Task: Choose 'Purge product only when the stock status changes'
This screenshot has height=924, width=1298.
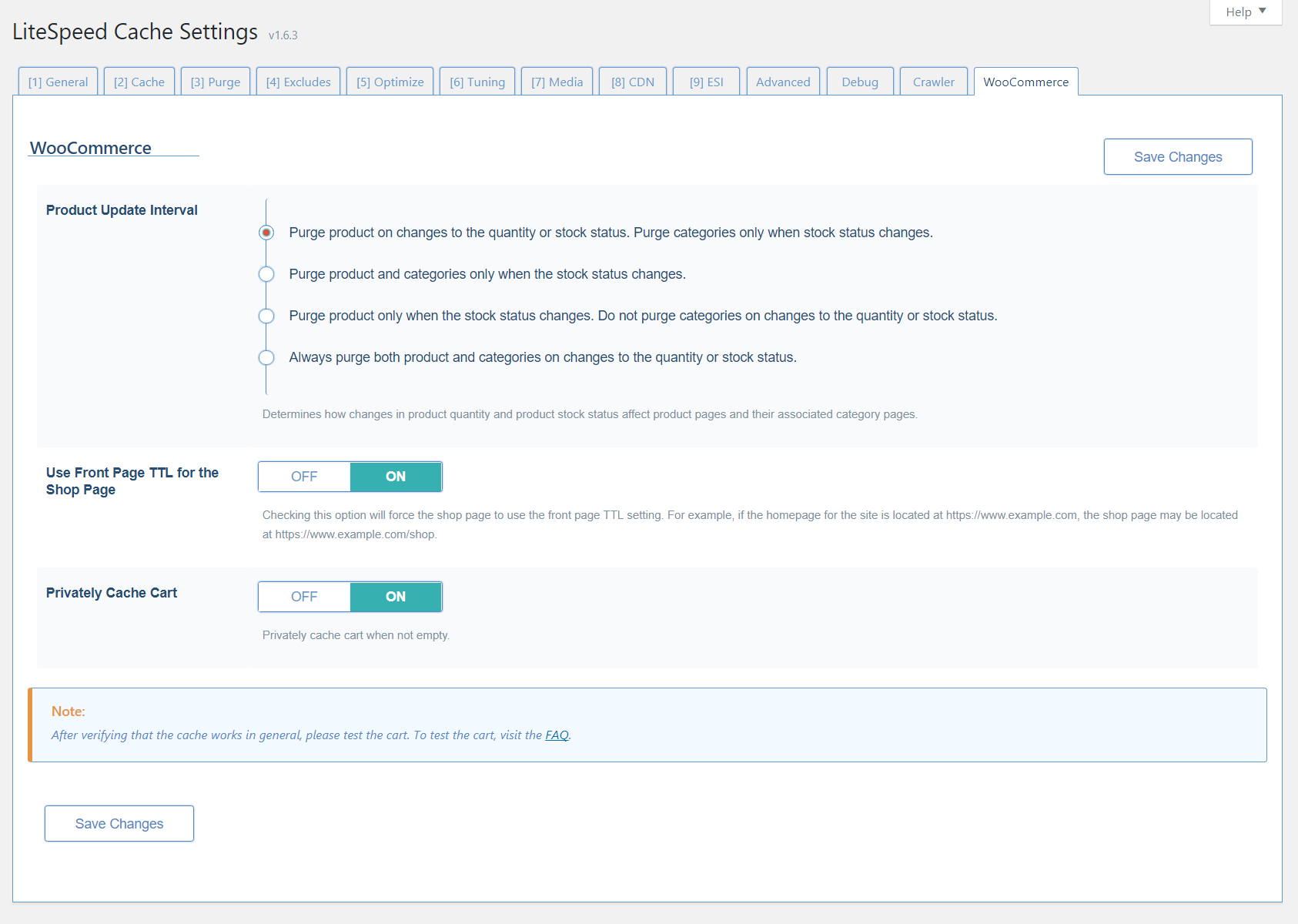Action: tap(266, 316)
